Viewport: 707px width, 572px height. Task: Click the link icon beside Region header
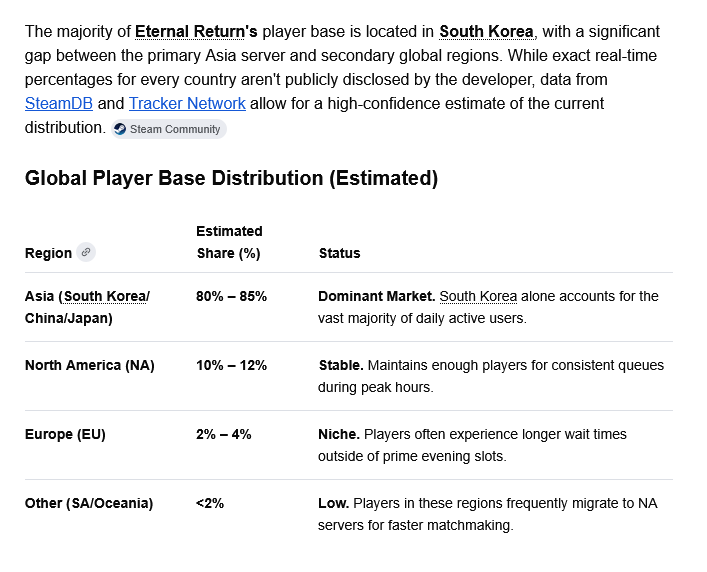tap(86, 252)
